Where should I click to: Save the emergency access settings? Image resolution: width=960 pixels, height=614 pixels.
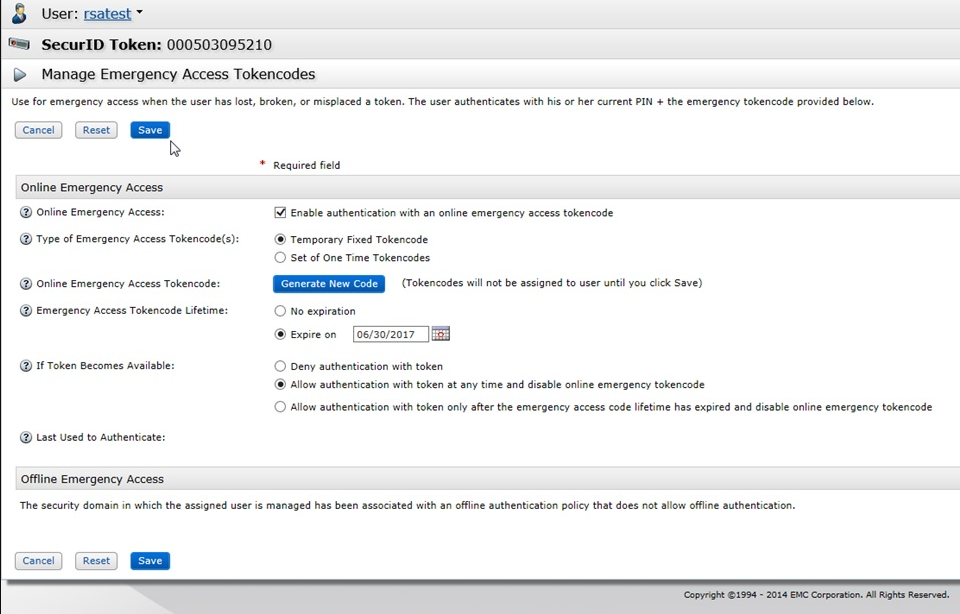point(149,129)
